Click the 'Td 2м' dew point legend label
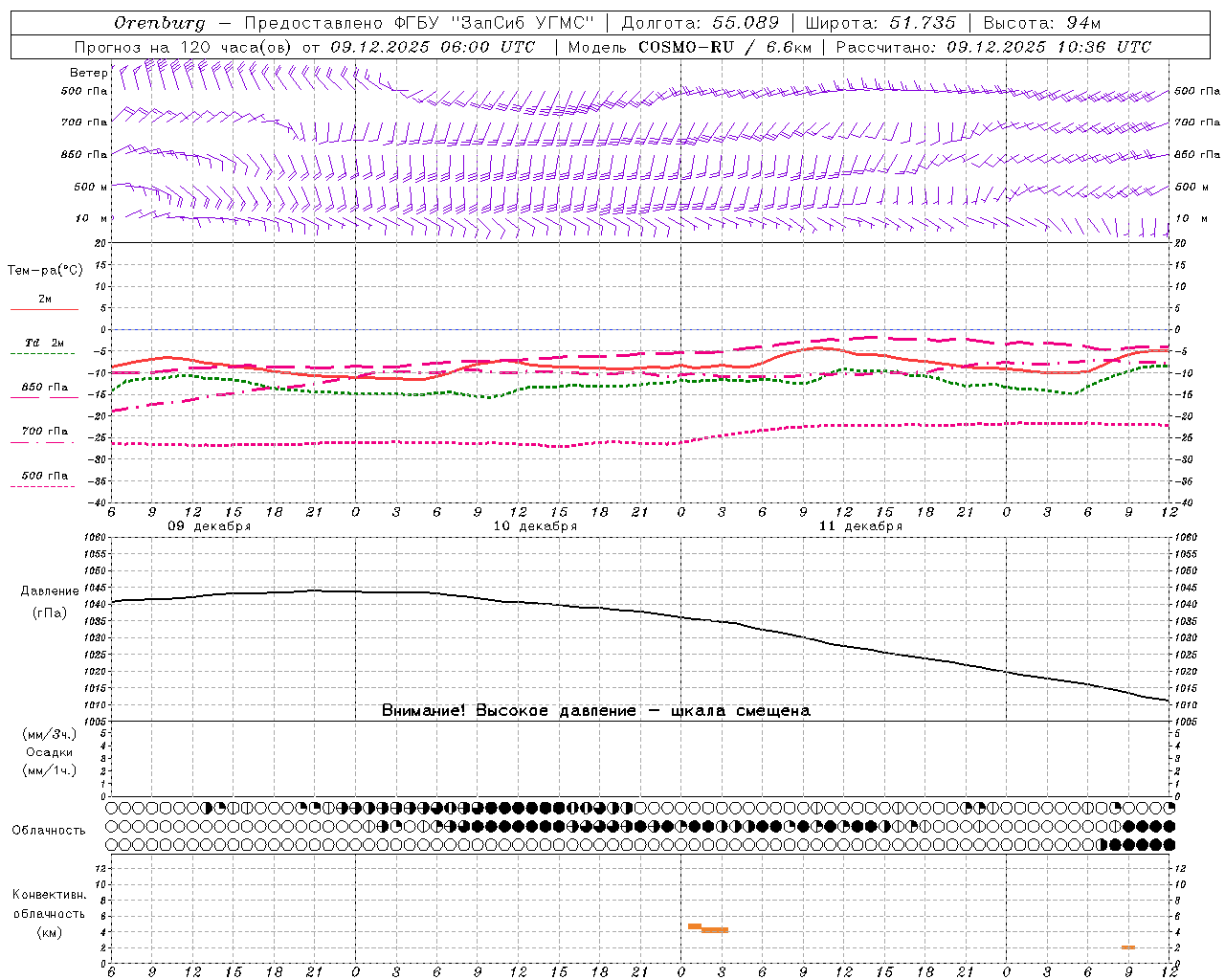The image size is (1225, 980). (x=44, y=343)
